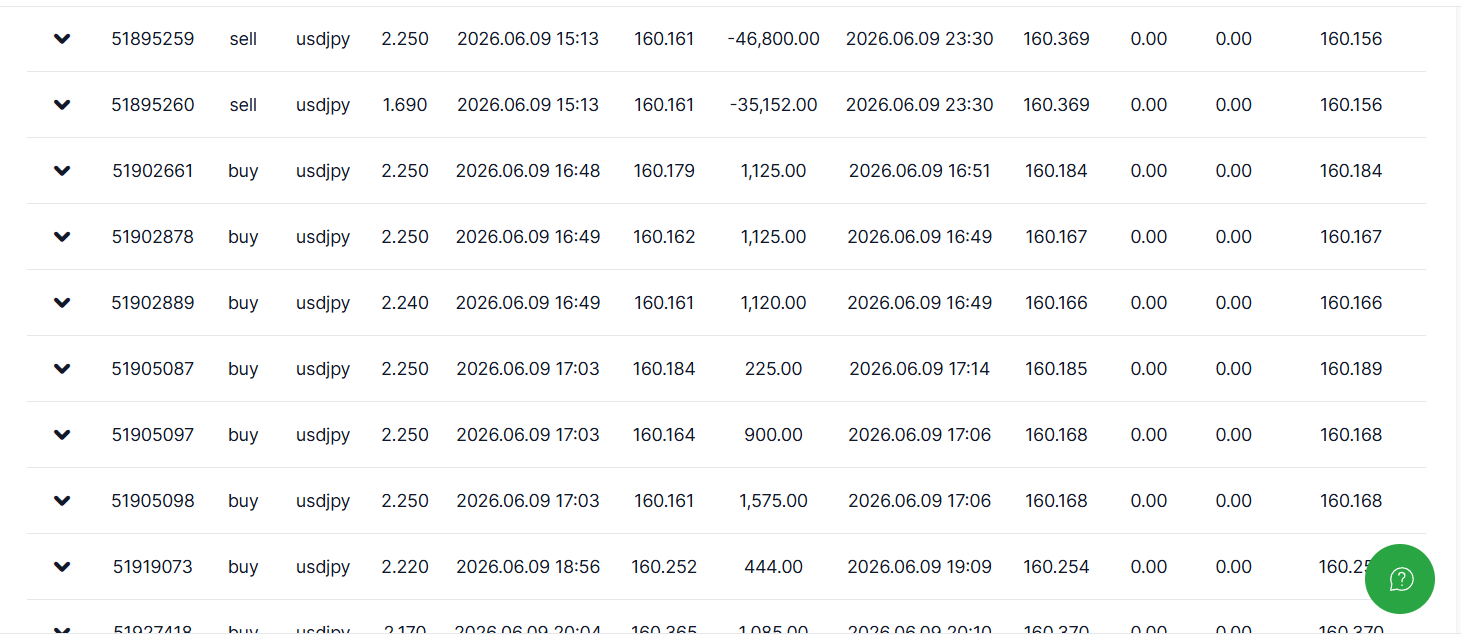Expand details of order 51902661
1461x641 pixels.
[x=62, y=171]
